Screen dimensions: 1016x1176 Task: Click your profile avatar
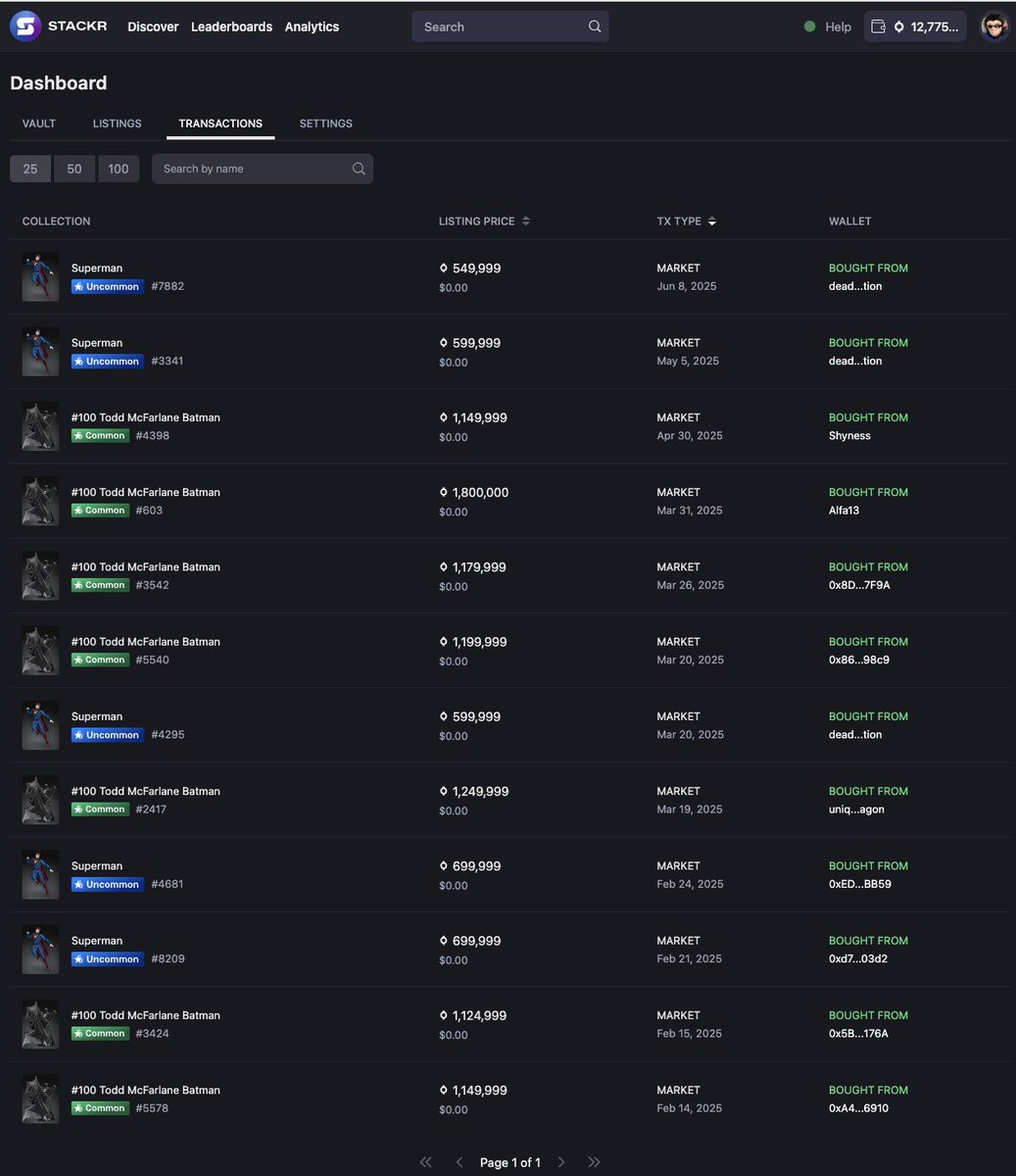click(993, 26)
